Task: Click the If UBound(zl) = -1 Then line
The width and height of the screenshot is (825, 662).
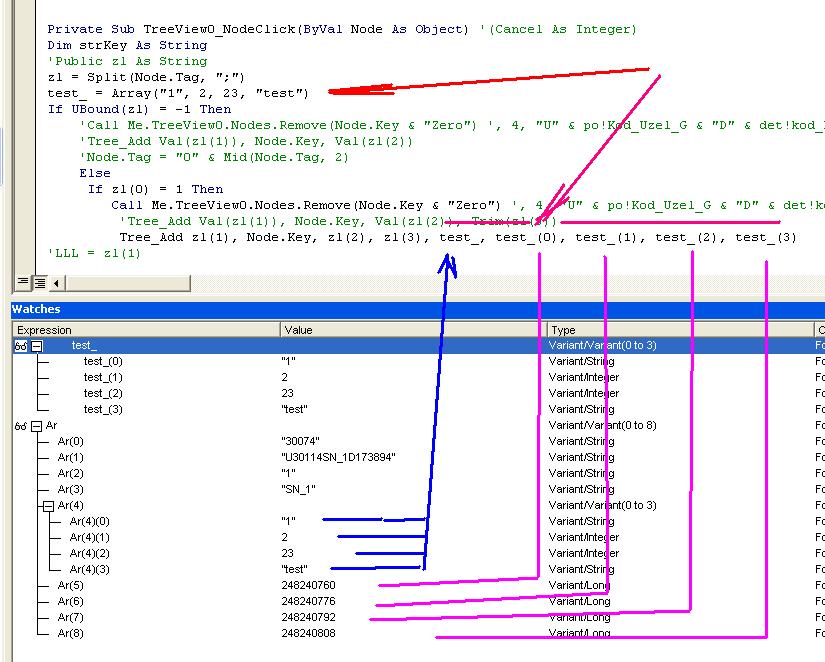Action: (x=139, y=109)
